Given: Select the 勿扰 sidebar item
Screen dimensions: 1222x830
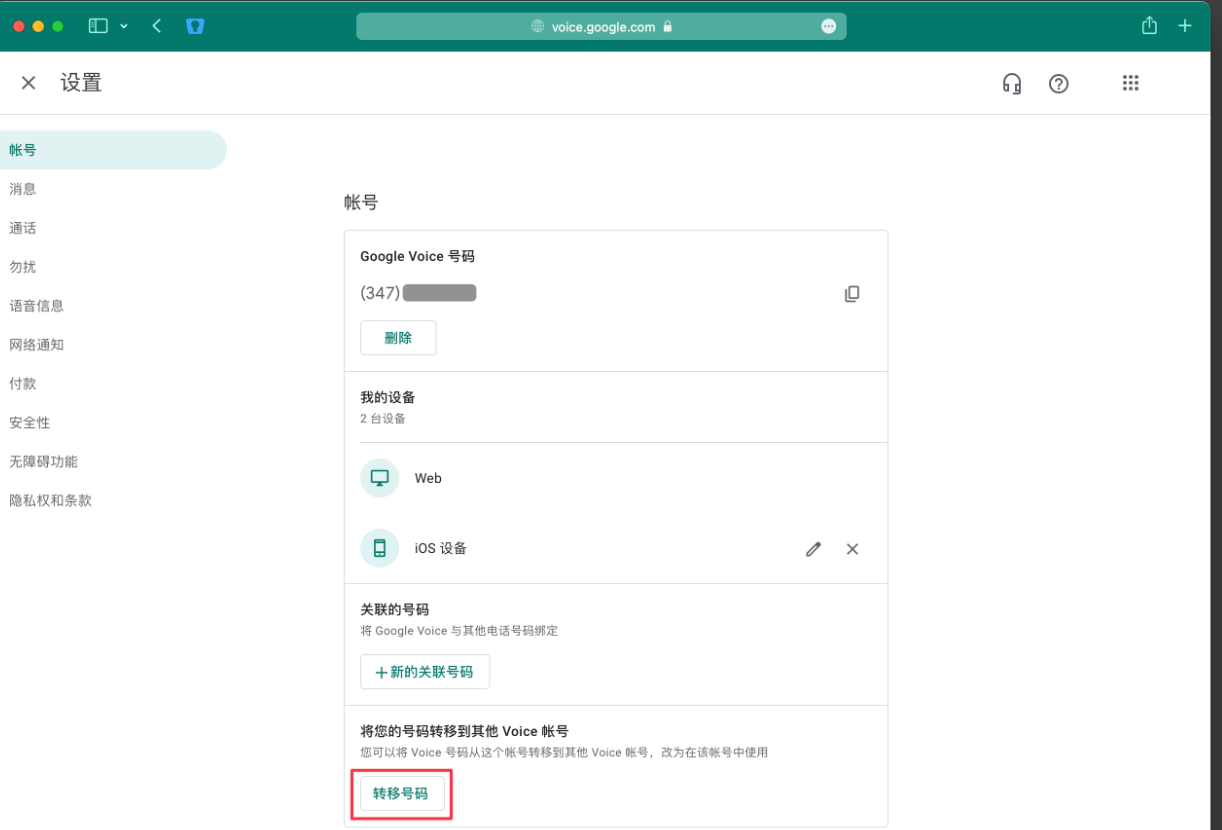Looking at the screenshot, I should click(x=113, y=267).
